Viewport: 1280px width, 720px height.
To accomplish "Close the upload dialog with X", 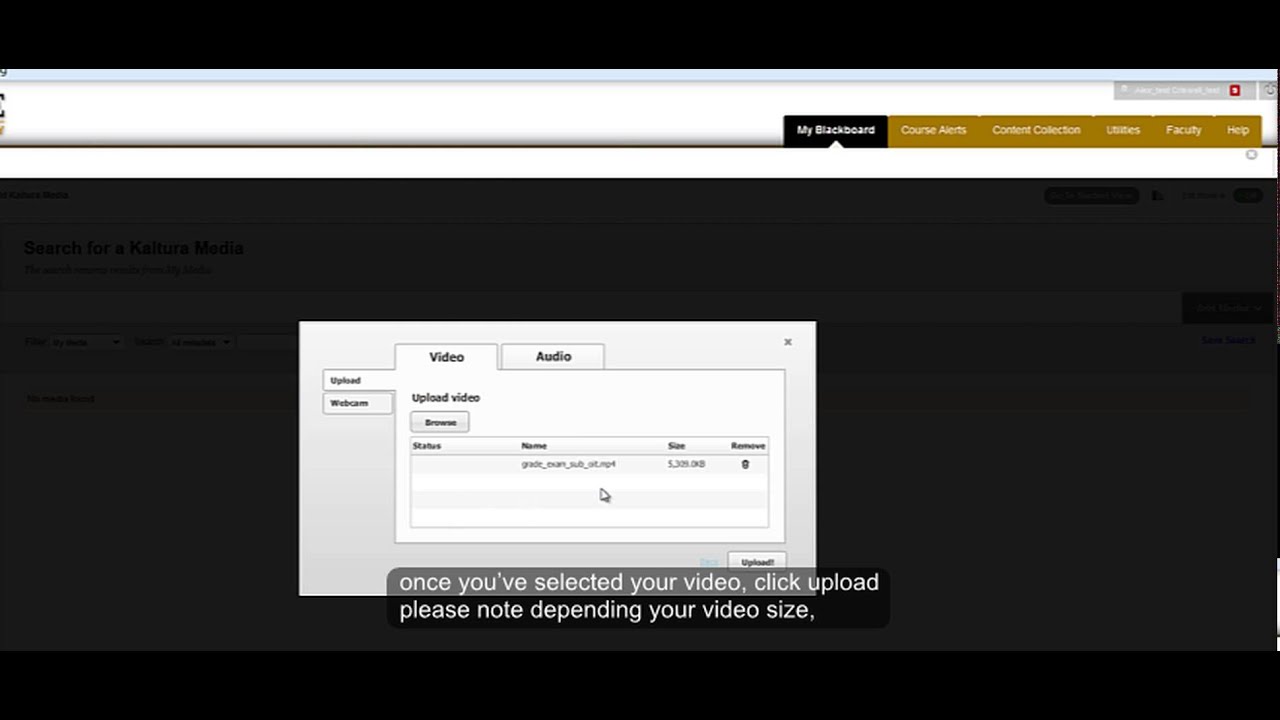I will click(x=788, y=342).
